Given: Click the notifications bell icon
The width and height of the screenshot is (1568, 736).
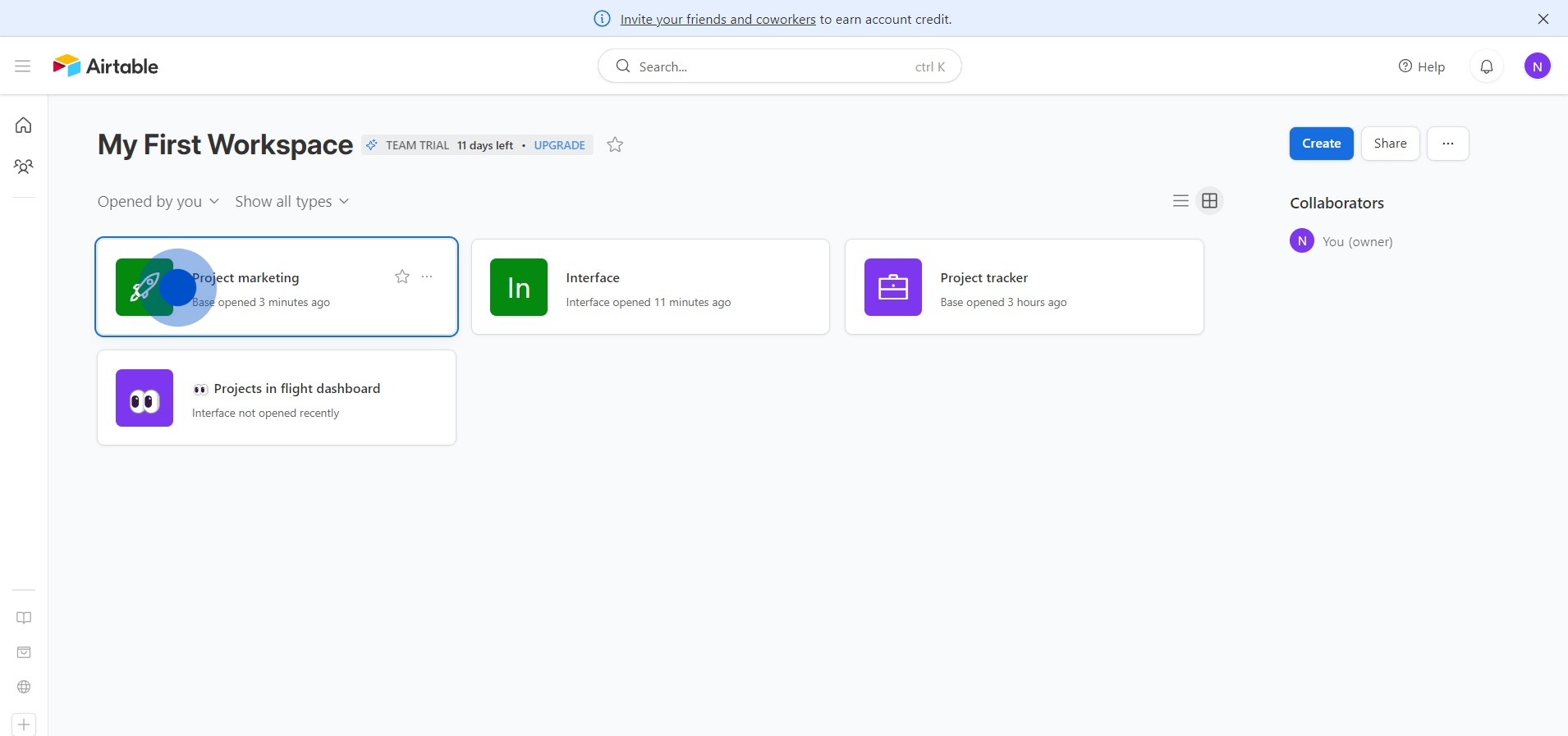Looking at the screenshot, I should coord(1486,66).
